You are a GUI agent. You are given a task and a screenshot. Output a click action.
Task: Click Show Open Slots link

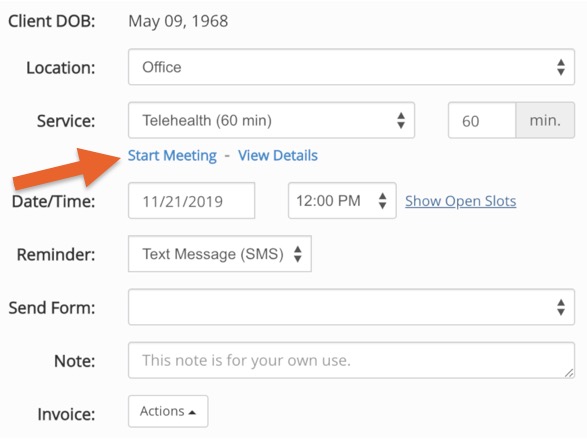coord(460,201)
